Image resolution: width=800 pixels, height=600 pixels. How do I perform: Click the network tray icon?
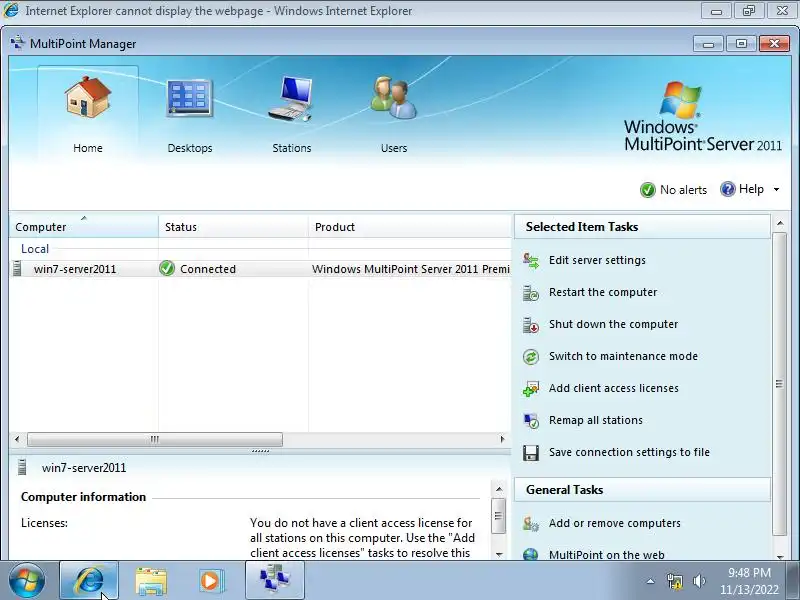pyautogui.click(x=674, y=581)
